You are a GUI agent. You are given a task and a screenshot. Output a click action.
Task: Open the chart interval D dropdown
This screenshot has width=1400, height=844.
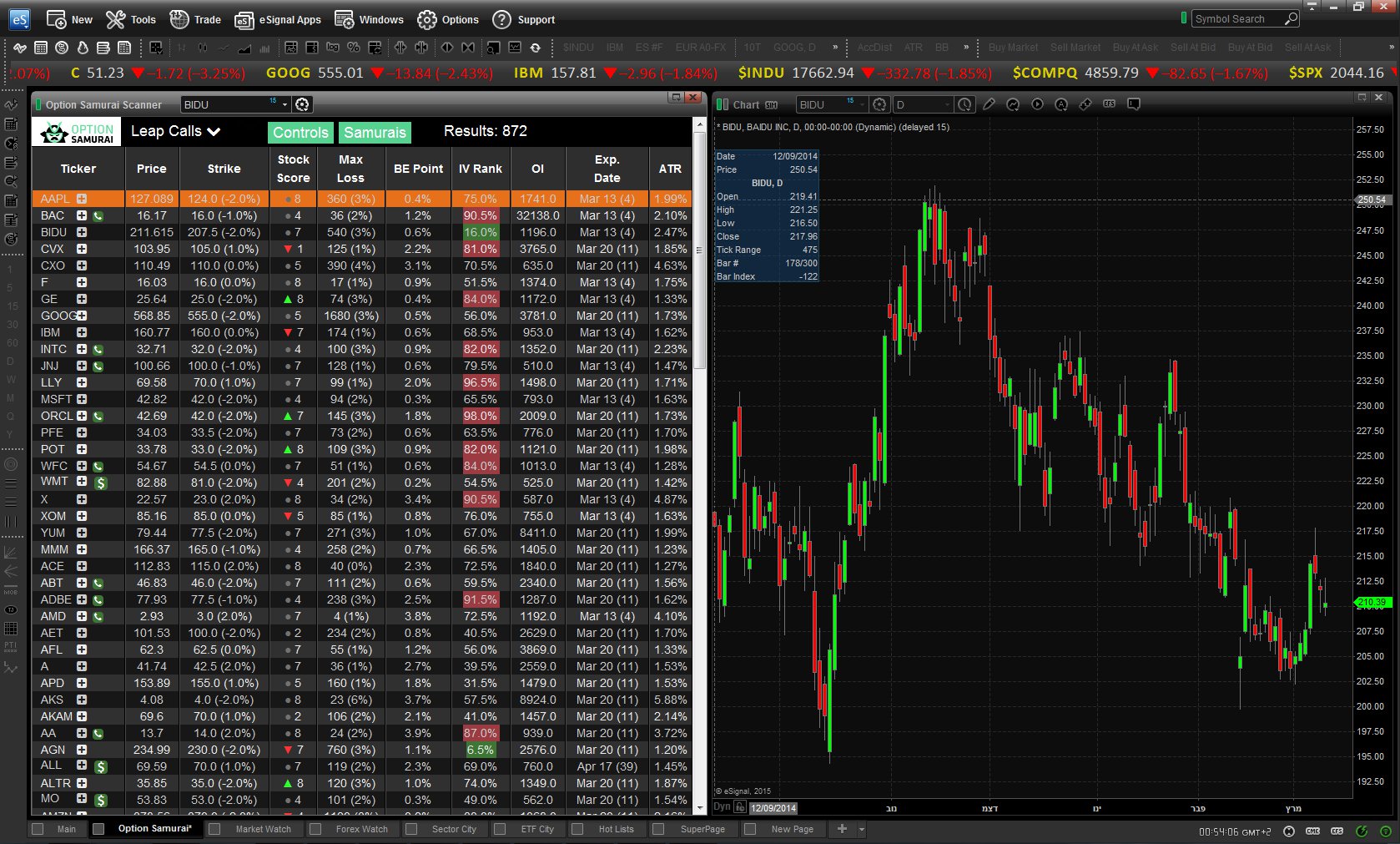pyautogui.click(x=923, y=104)
